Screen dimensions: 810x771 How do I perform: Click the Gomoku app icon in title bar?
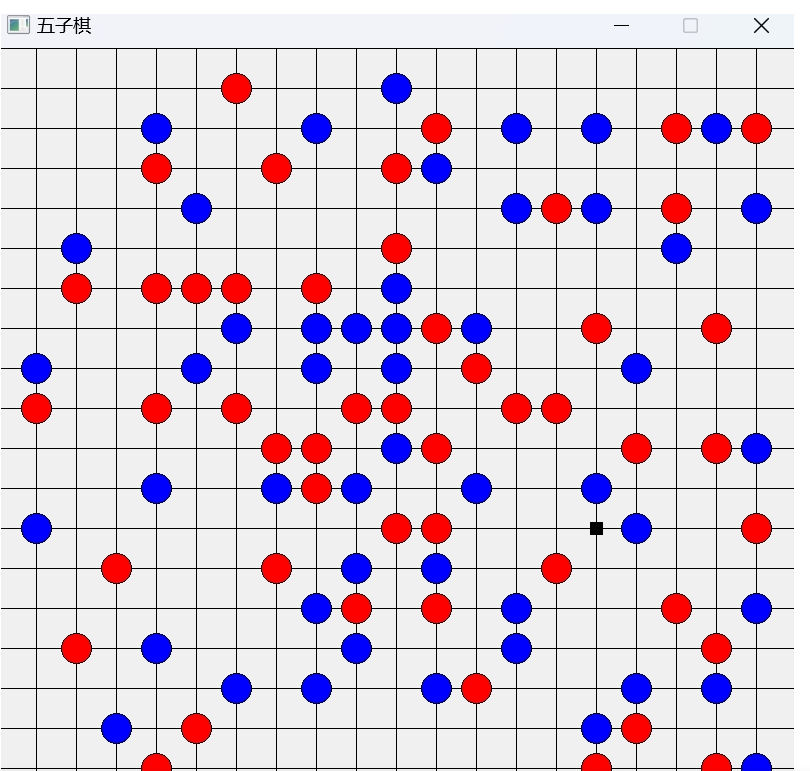click(x=18, y=25)
